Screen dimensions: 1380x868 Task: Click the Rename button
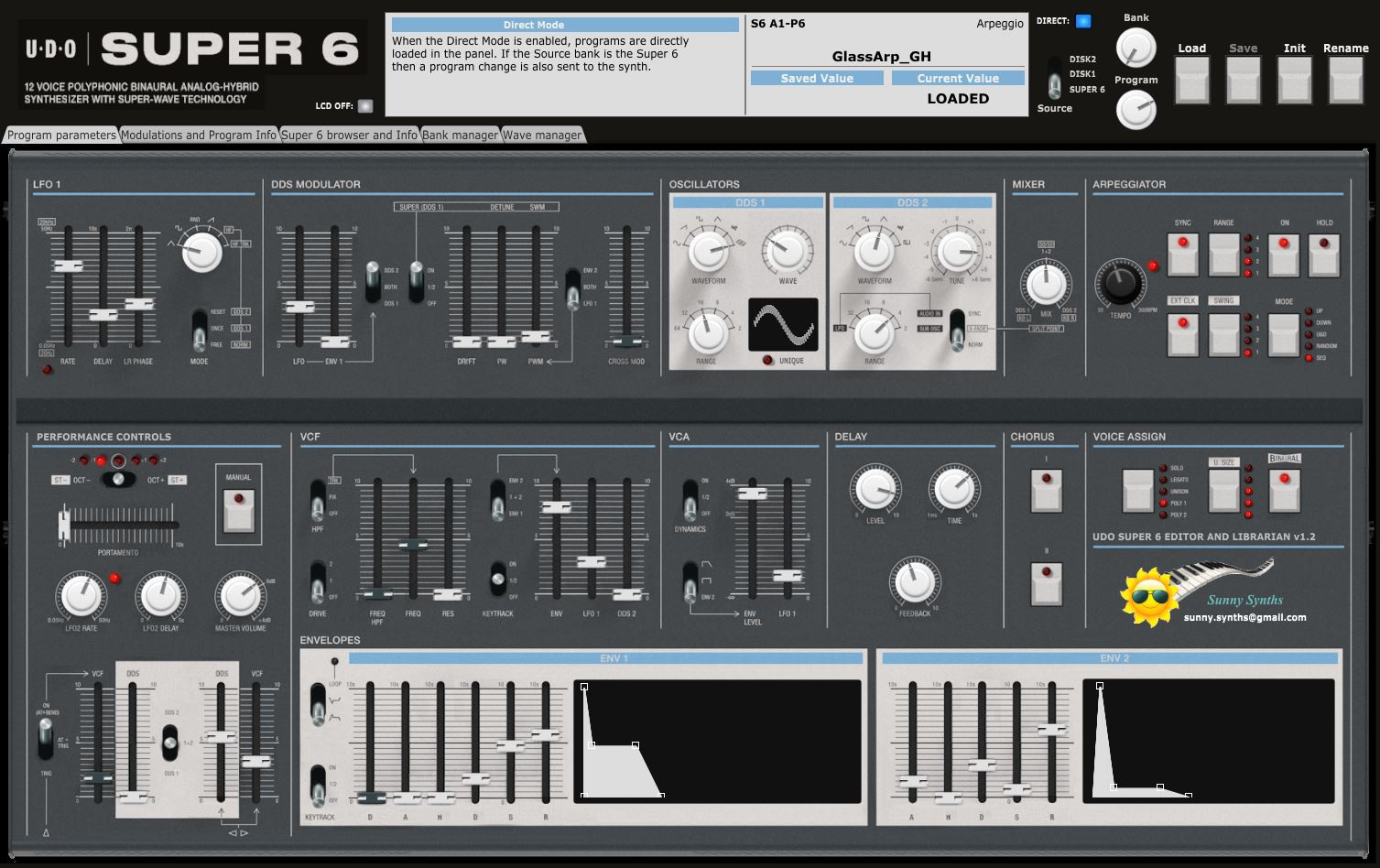[x=1345, y=79]
